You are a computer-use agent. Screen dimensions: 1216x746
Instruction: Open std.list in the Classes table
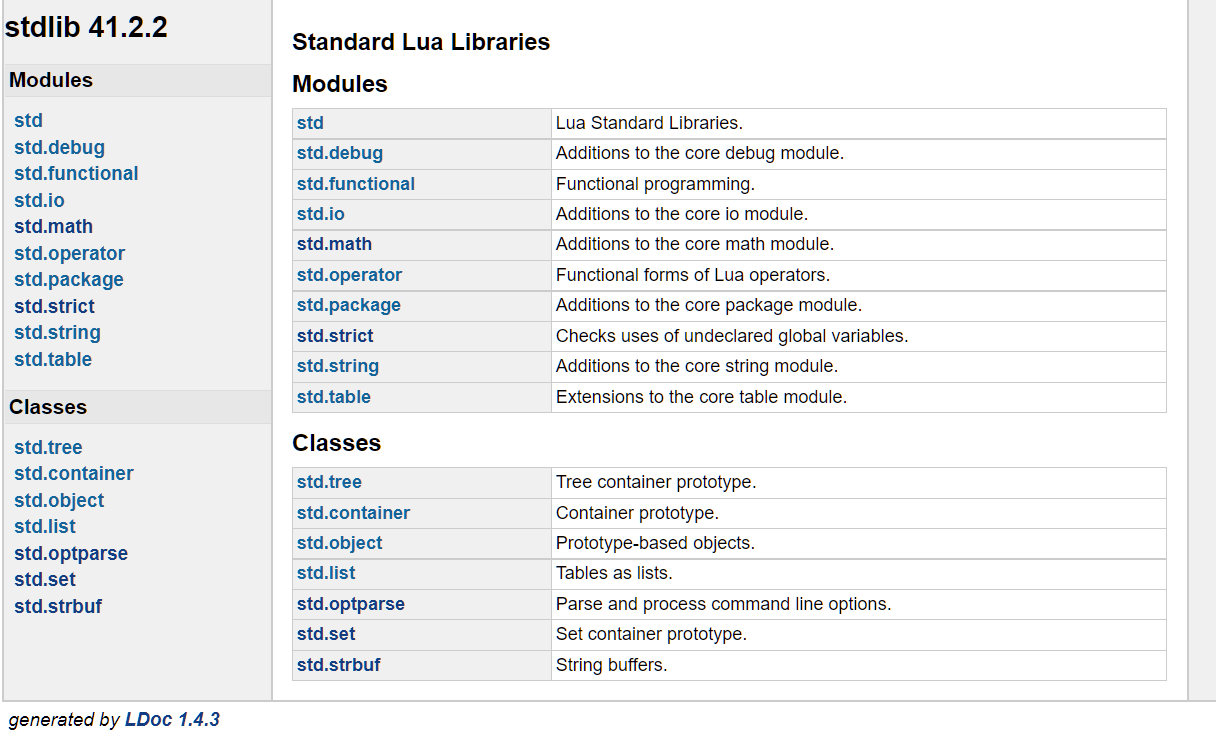coord(326,573)
